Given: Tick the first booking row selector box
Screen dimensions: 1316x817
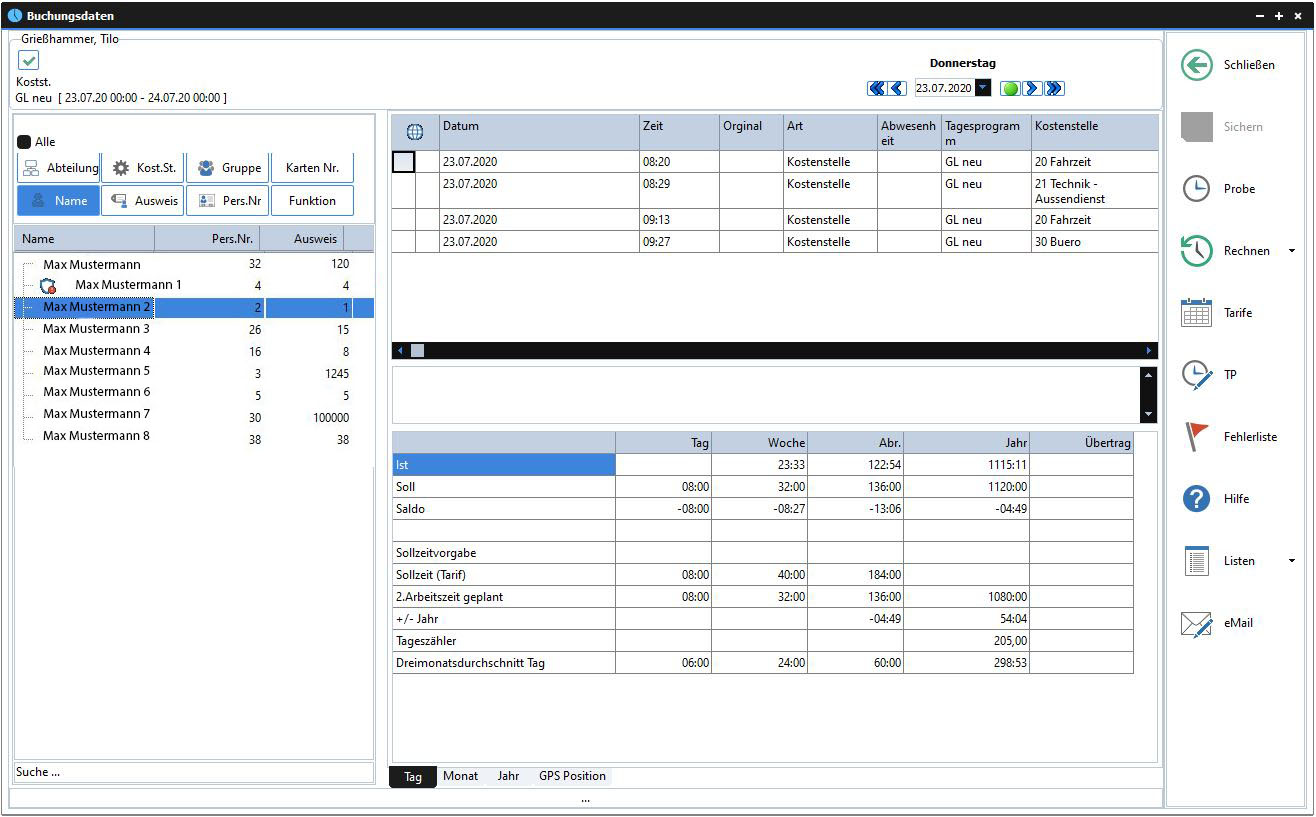Looking at the screenshot, I should coord(403,162).
